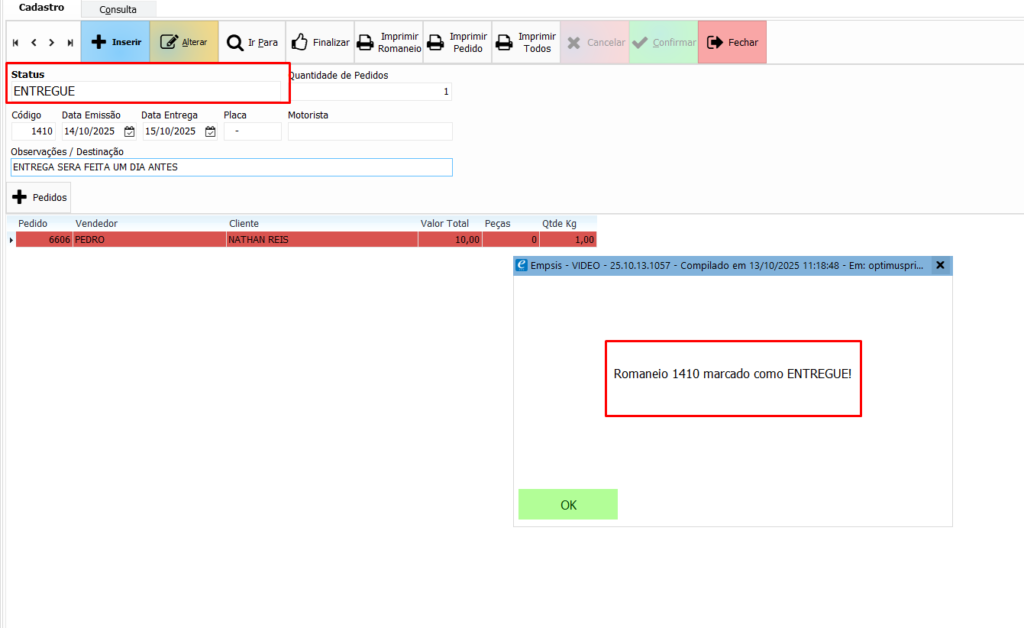
Task: Open the Data Entrega calendar picker
Action: click(210, 131)
